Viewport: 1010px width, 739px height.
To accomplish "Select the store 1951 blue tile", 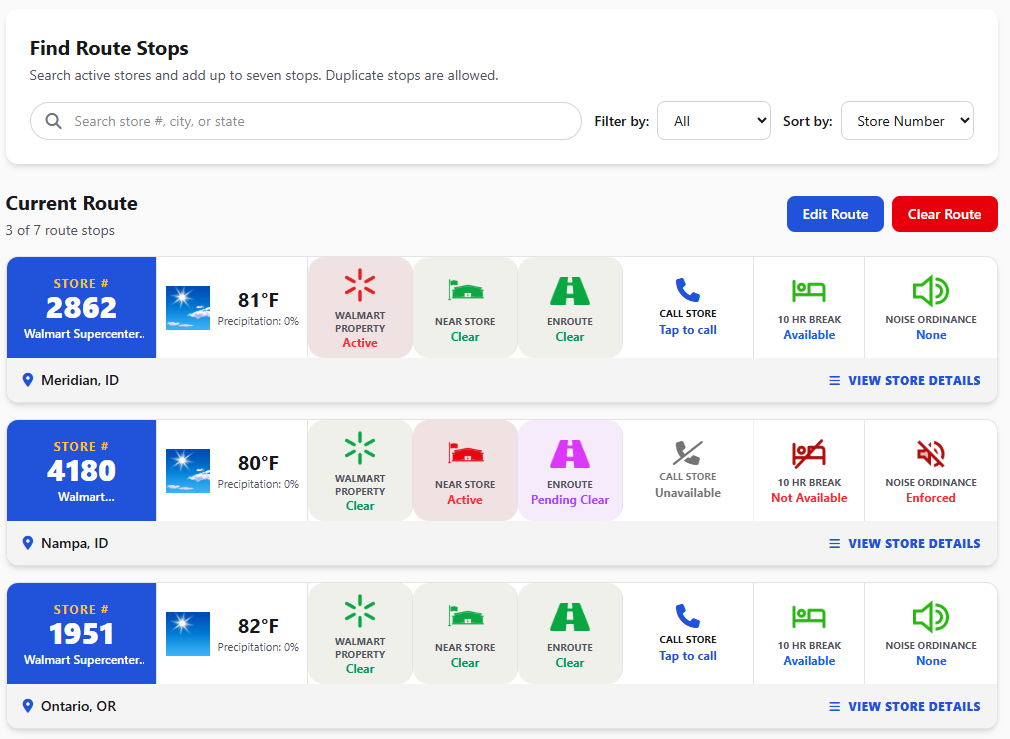I will [81, 633].
